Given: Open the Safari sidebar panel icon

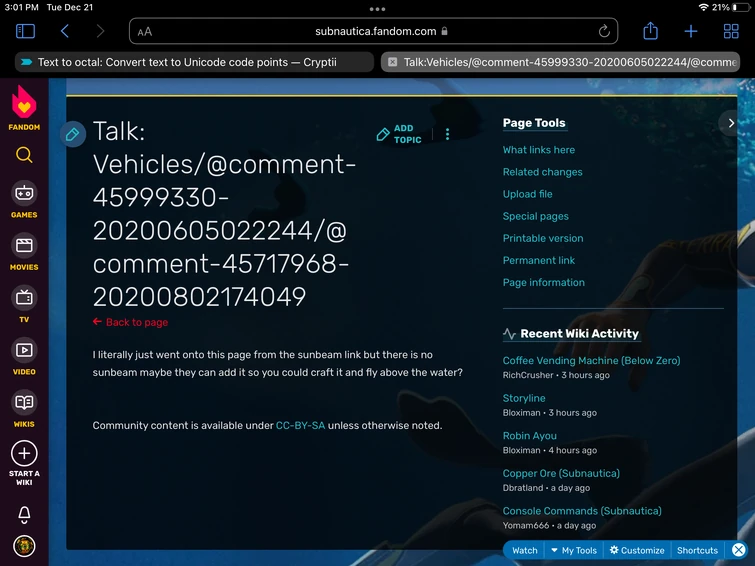Looking at the screenshot, I should pos(26,31).
